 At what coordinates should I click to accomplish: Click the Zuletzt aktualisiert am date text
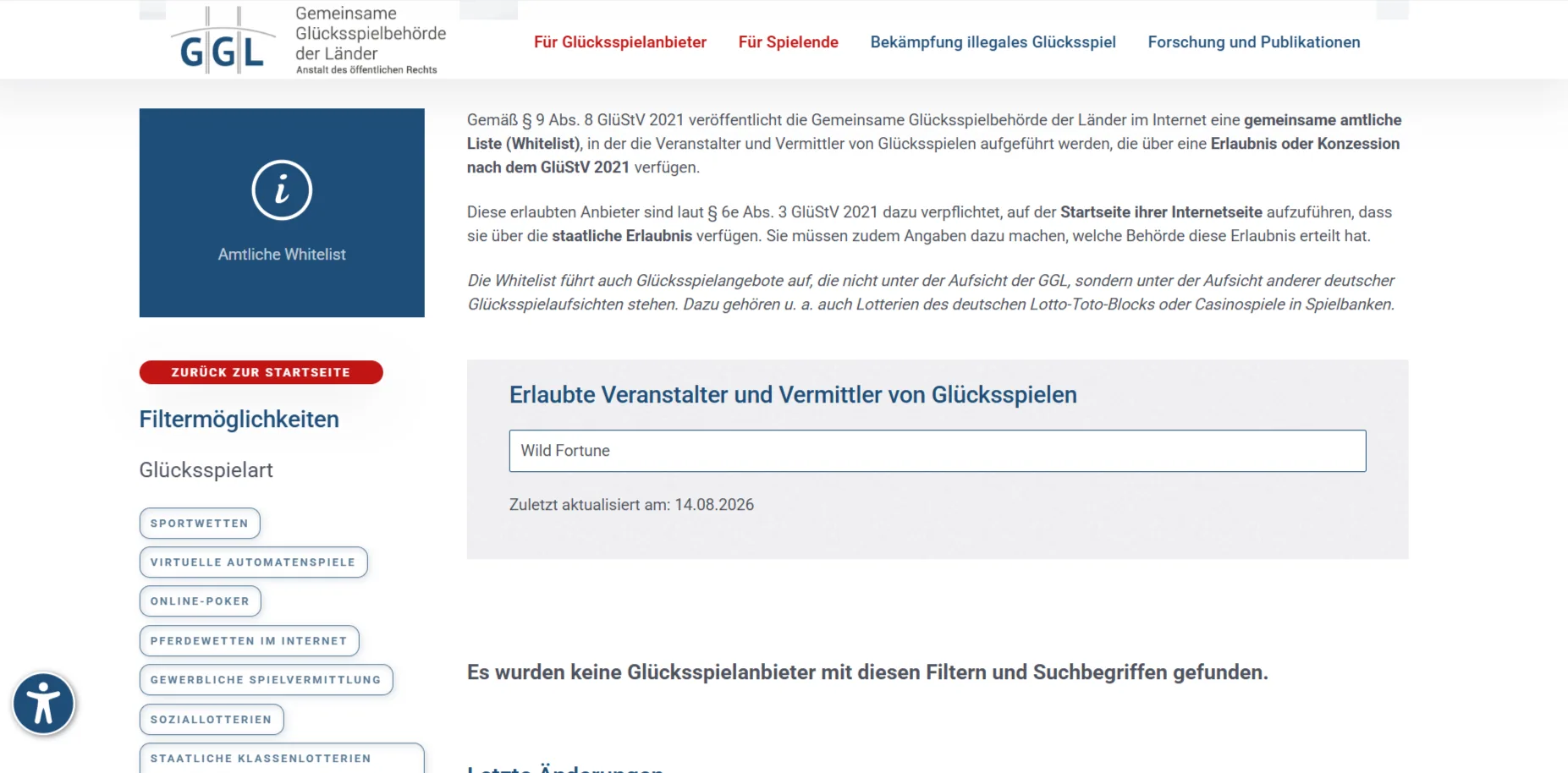click(631, 505)
